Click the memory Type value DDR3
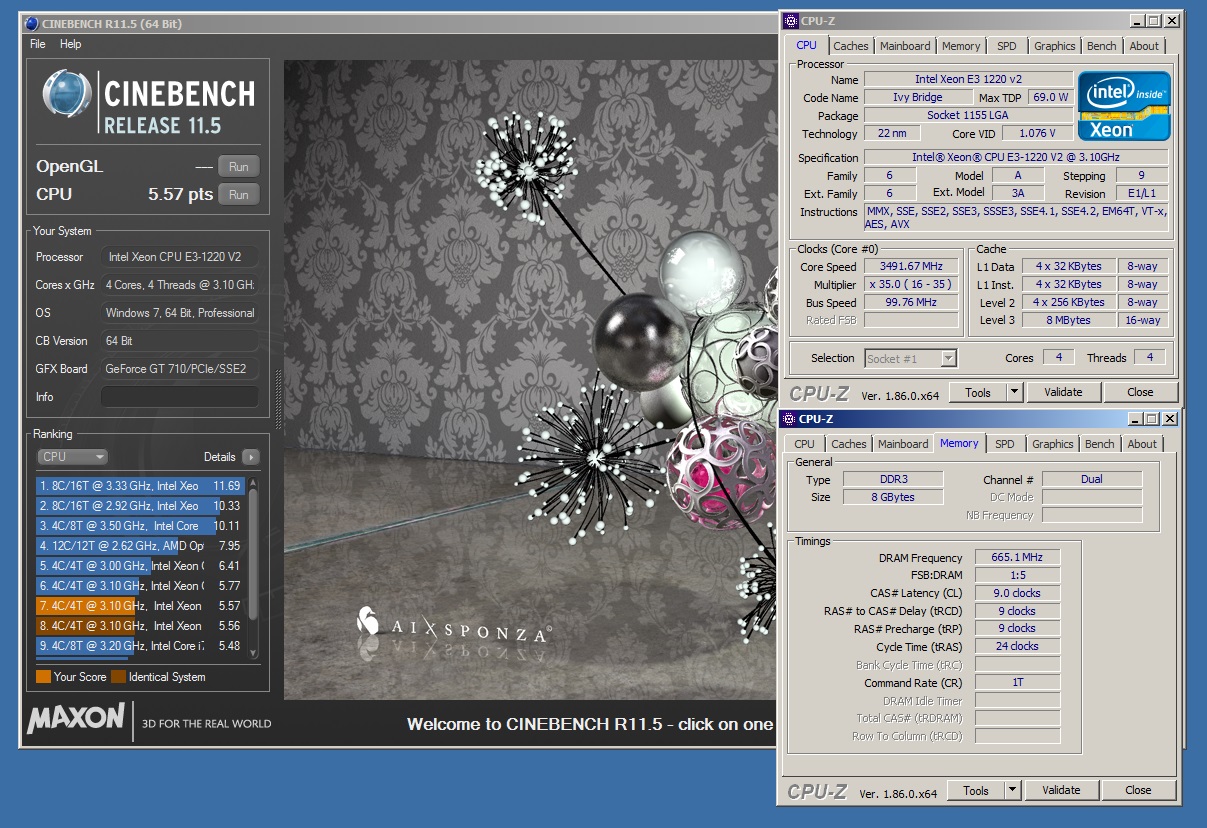 click(893, 479)
